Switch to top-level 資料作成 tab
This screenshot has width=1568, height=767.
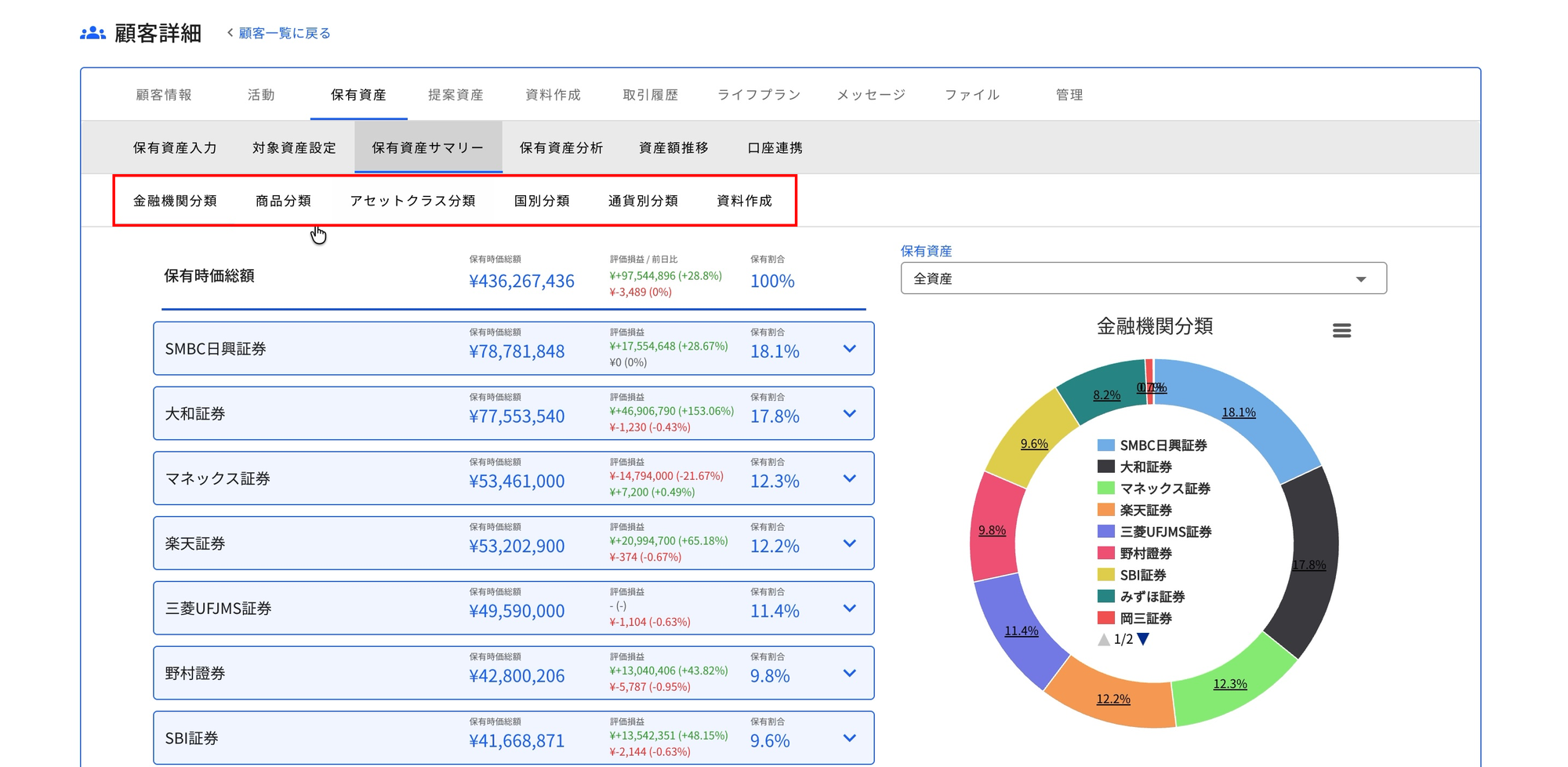coord(553,95)
